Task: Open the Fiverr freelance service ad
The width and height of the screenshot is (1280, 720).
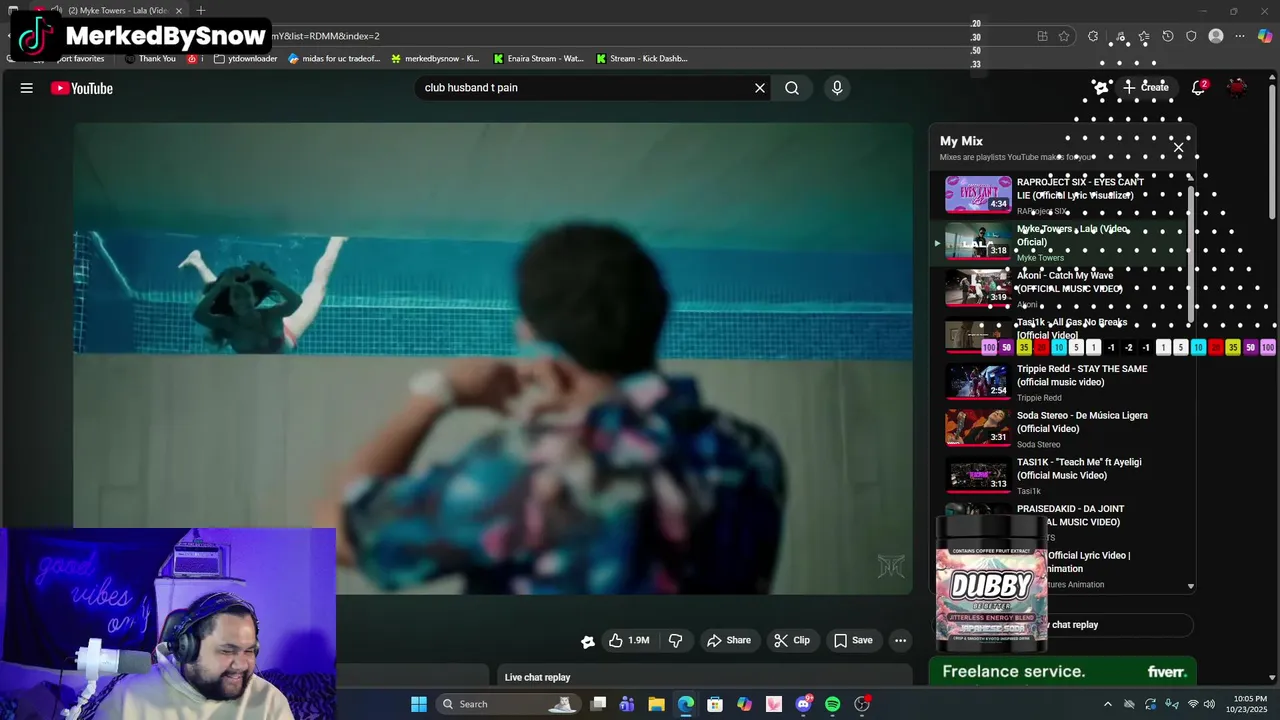Action: click(x=1063, y=672)
